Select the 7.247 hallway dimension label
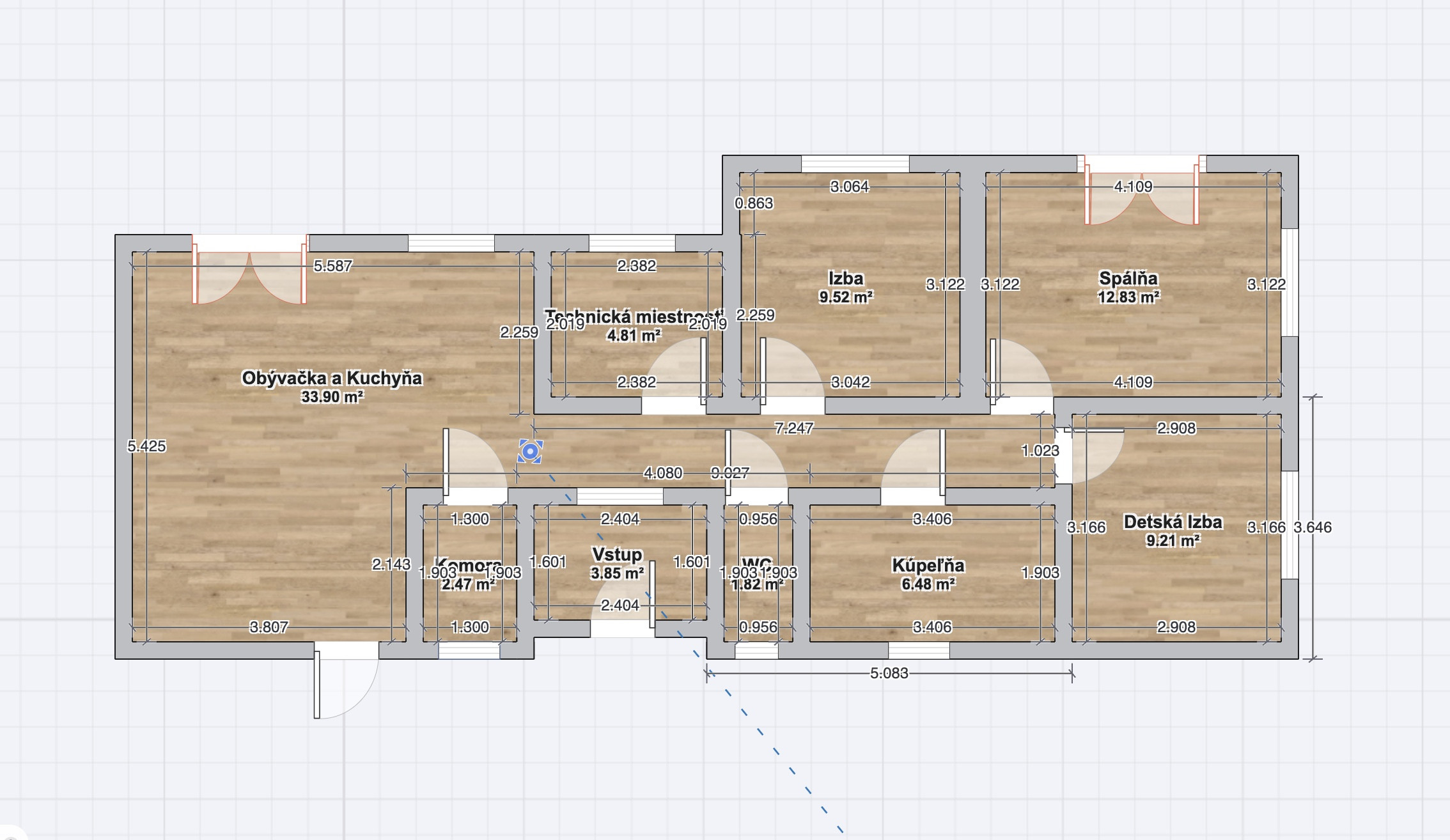The image size is (1450, 840). 793,428
